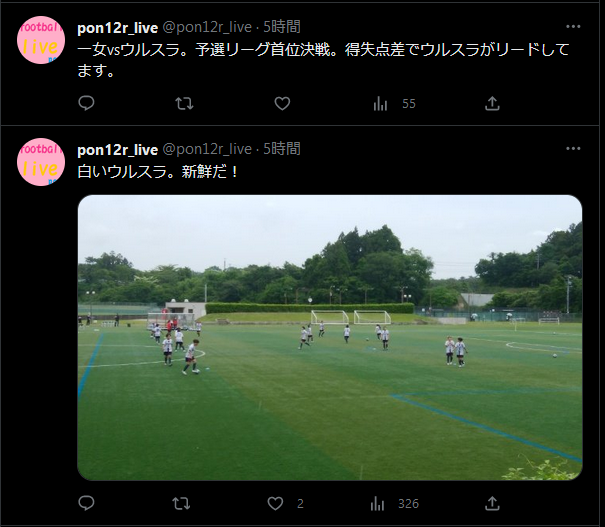This screenshot has width=605, height=527.
Task: Retweet the 白いウルスラ。新鮮だ！ tweet
Action: (181, 503)
